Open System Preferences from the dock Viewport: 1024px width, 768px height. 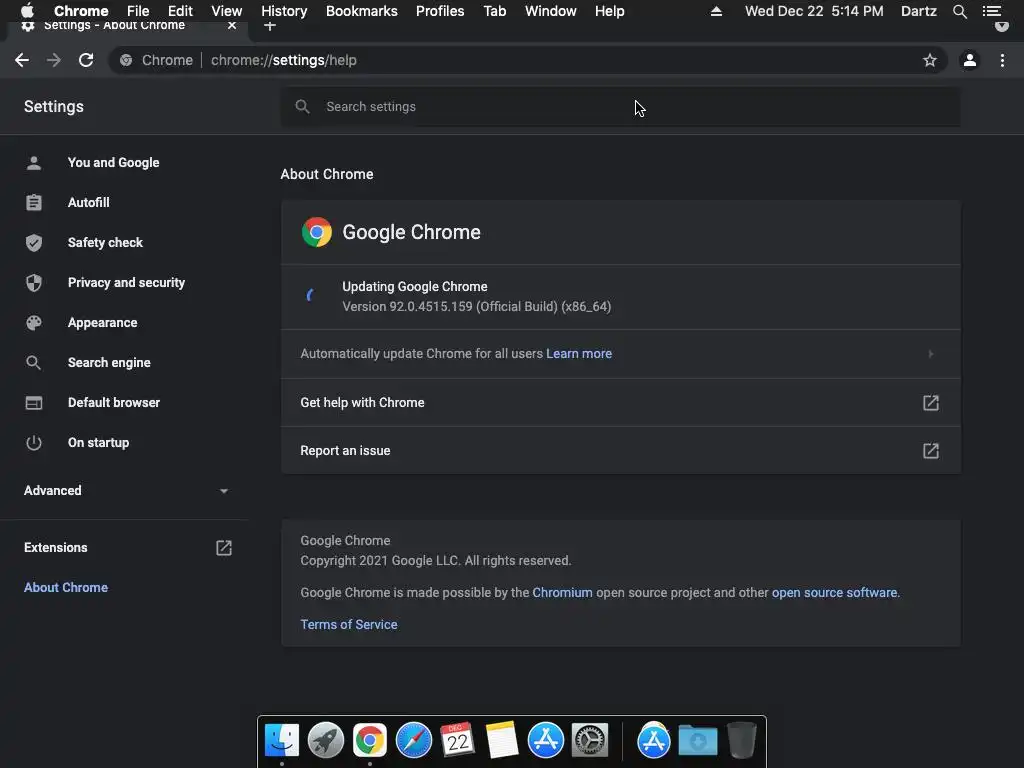pos(590,741)
